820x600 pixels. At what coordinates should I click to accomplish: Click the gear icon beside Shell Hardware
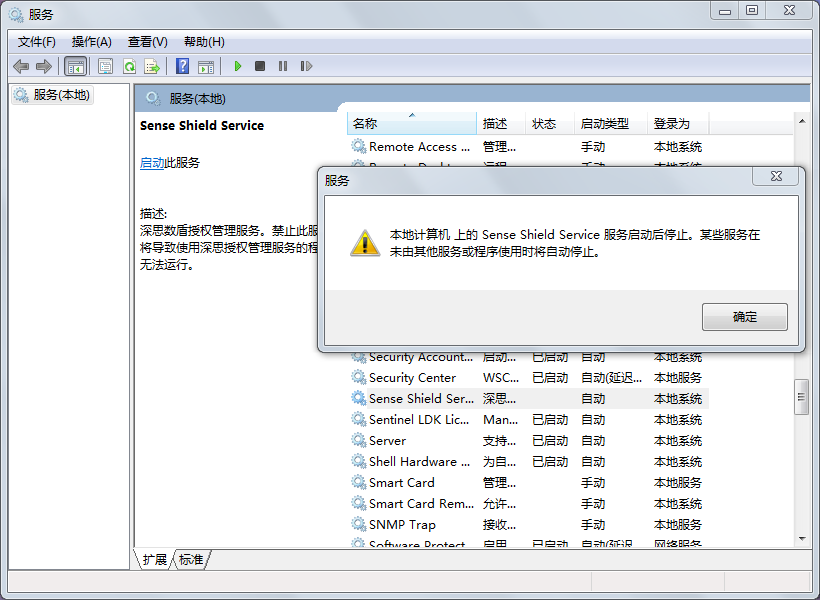pyautogui.click(x=358, y=461)
